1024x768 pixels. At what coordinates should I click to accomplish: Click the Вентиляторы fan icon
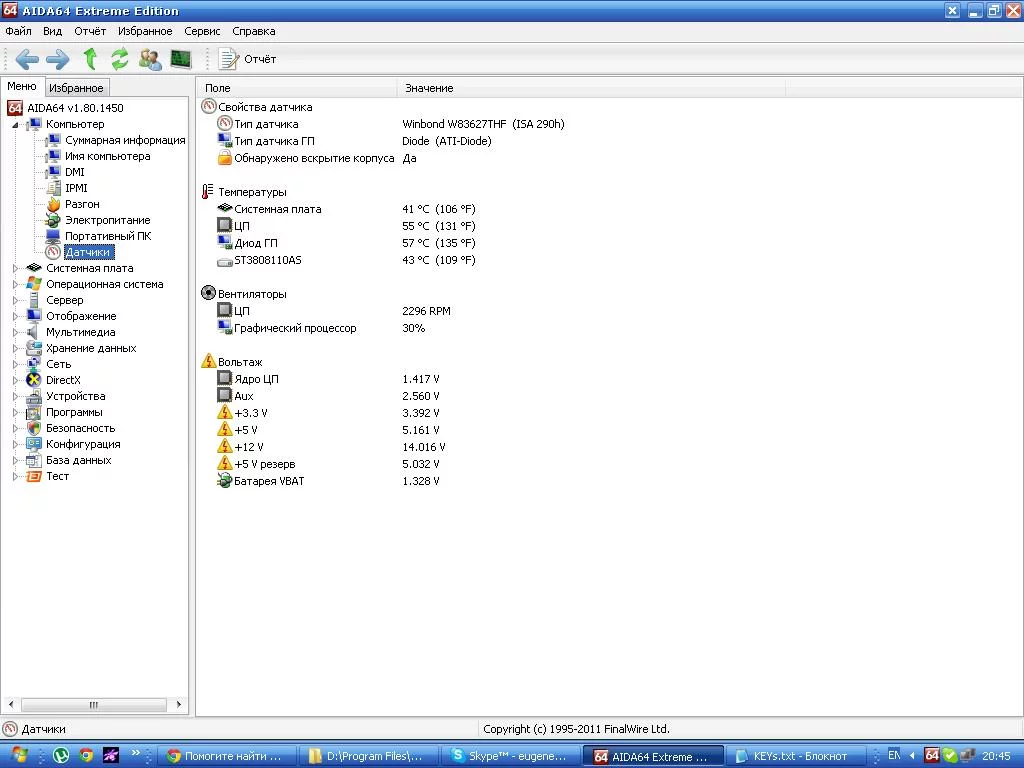tap(208, 293)
